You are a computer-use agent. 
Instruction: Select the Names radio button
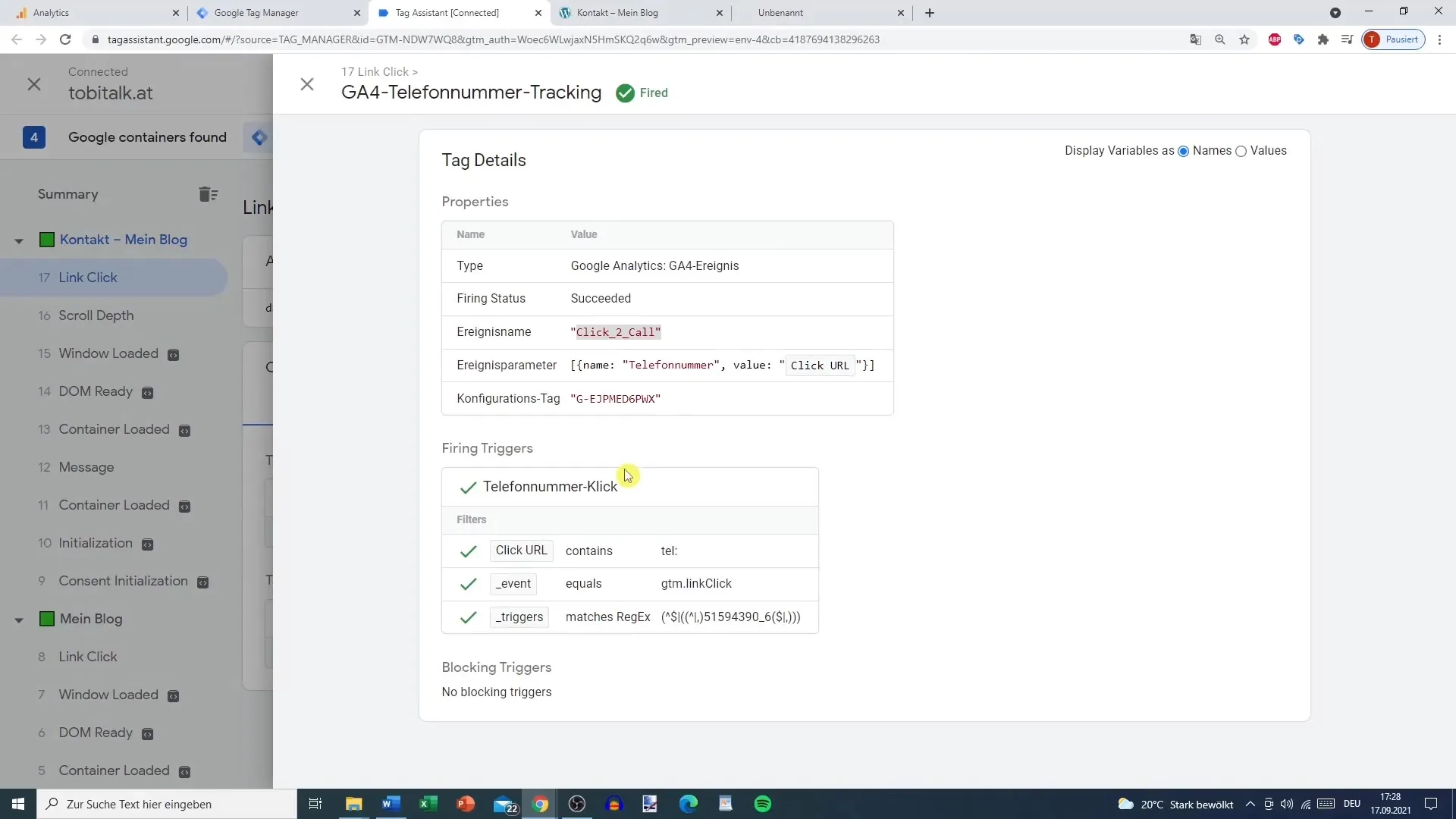tap(1184, 151)
